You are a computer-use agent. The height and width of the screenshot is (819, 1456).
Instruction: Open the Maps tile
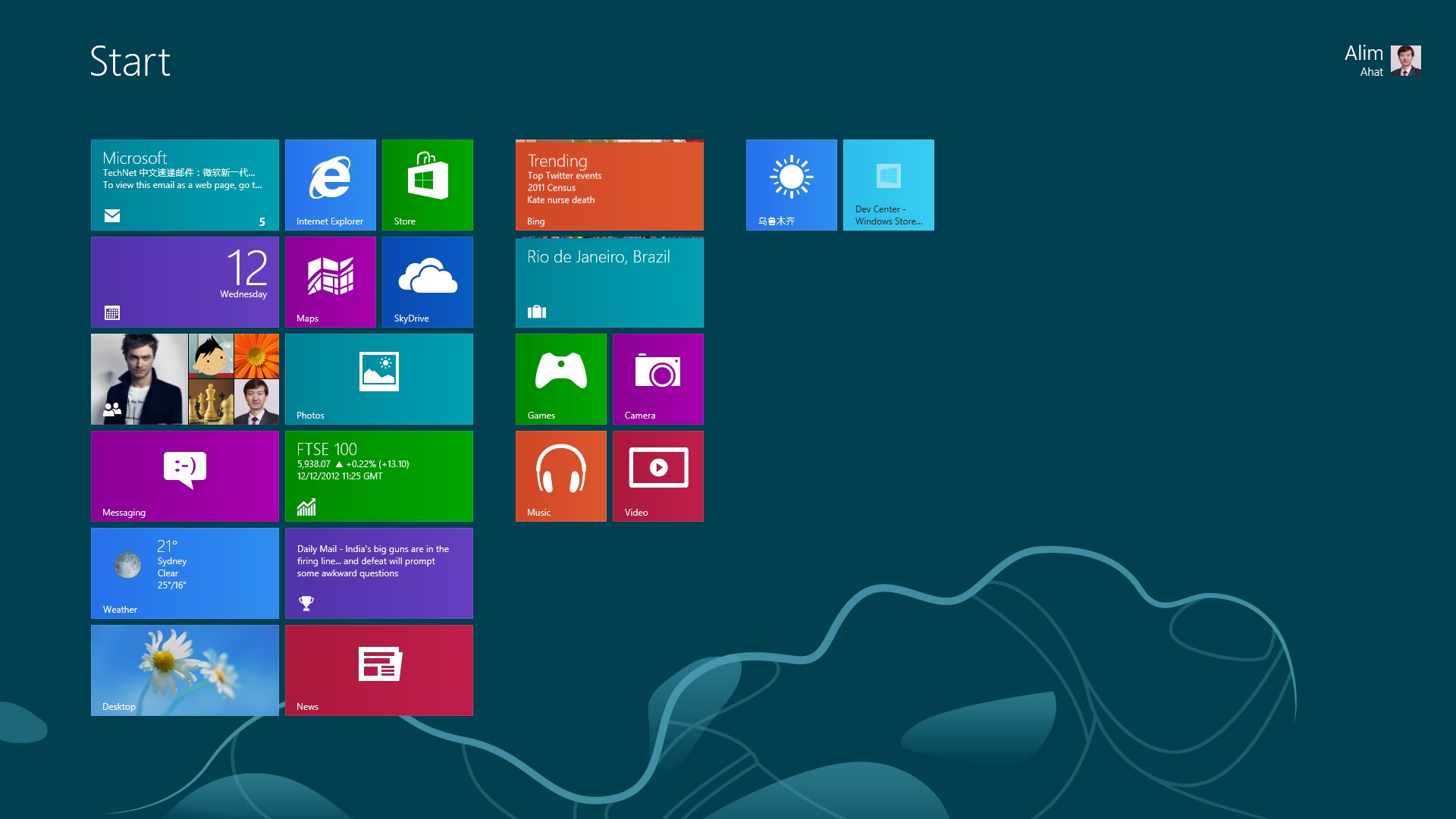[x=331, y=282]
